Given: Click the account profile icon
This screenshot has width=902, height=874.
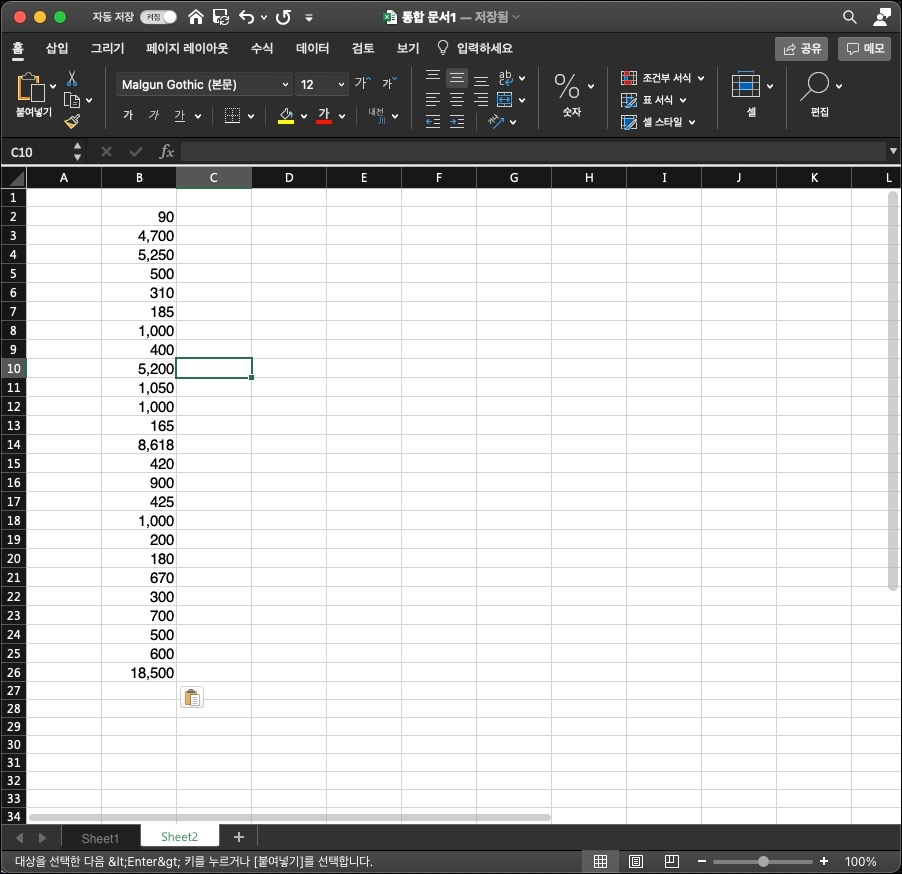Looking at the screenshot, I should tap(882, 17).
